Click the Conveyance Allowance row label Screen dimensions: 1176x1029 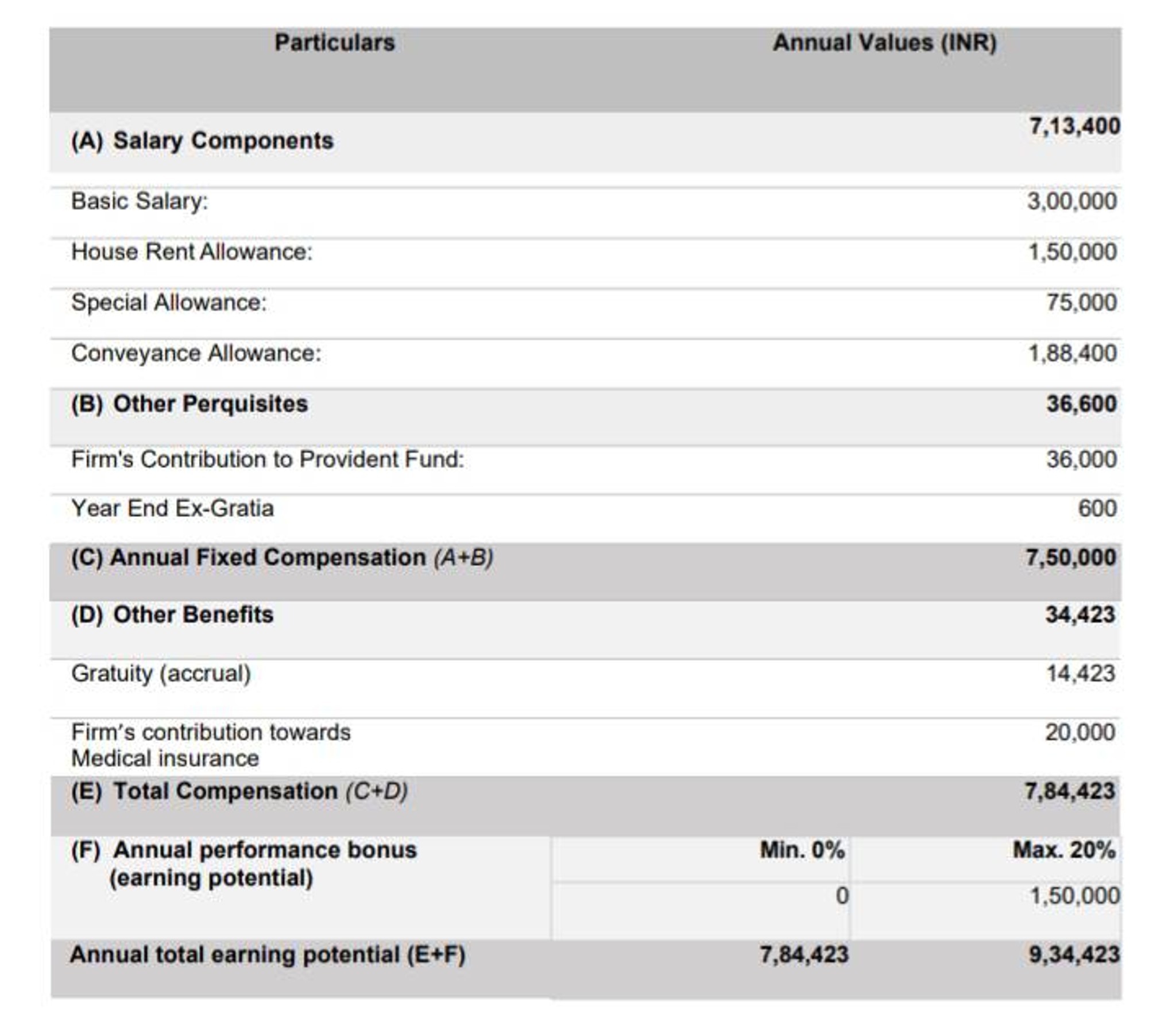196,353
